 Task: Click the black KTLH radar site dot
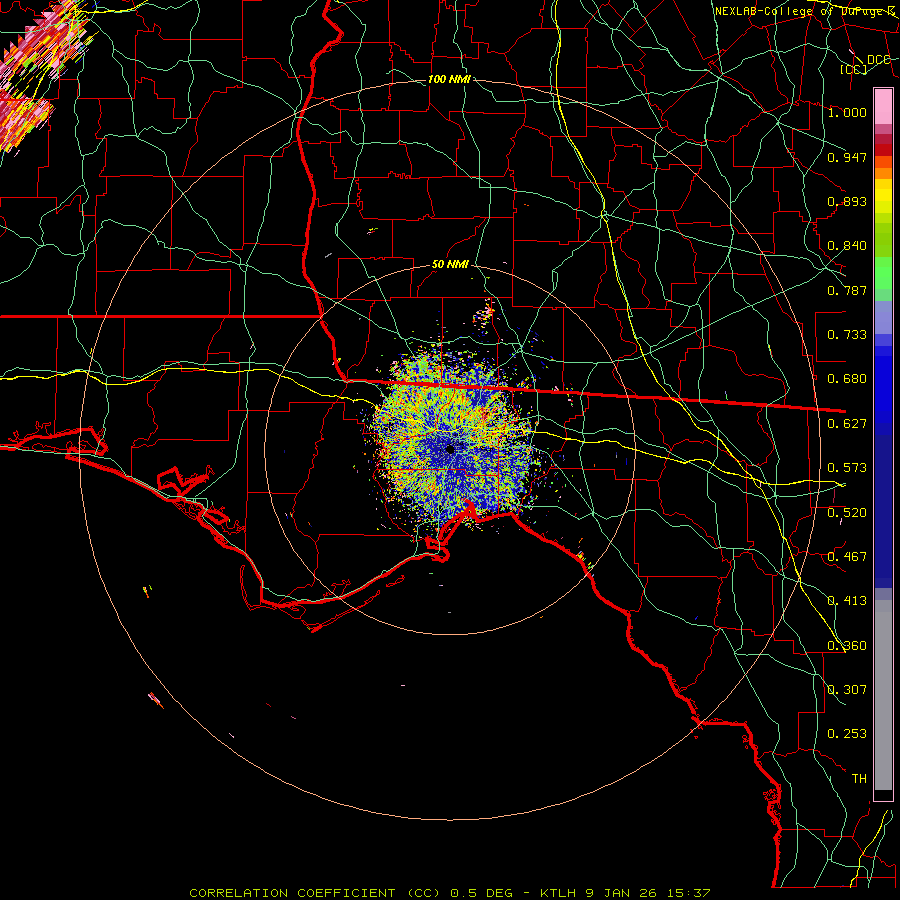451,449
